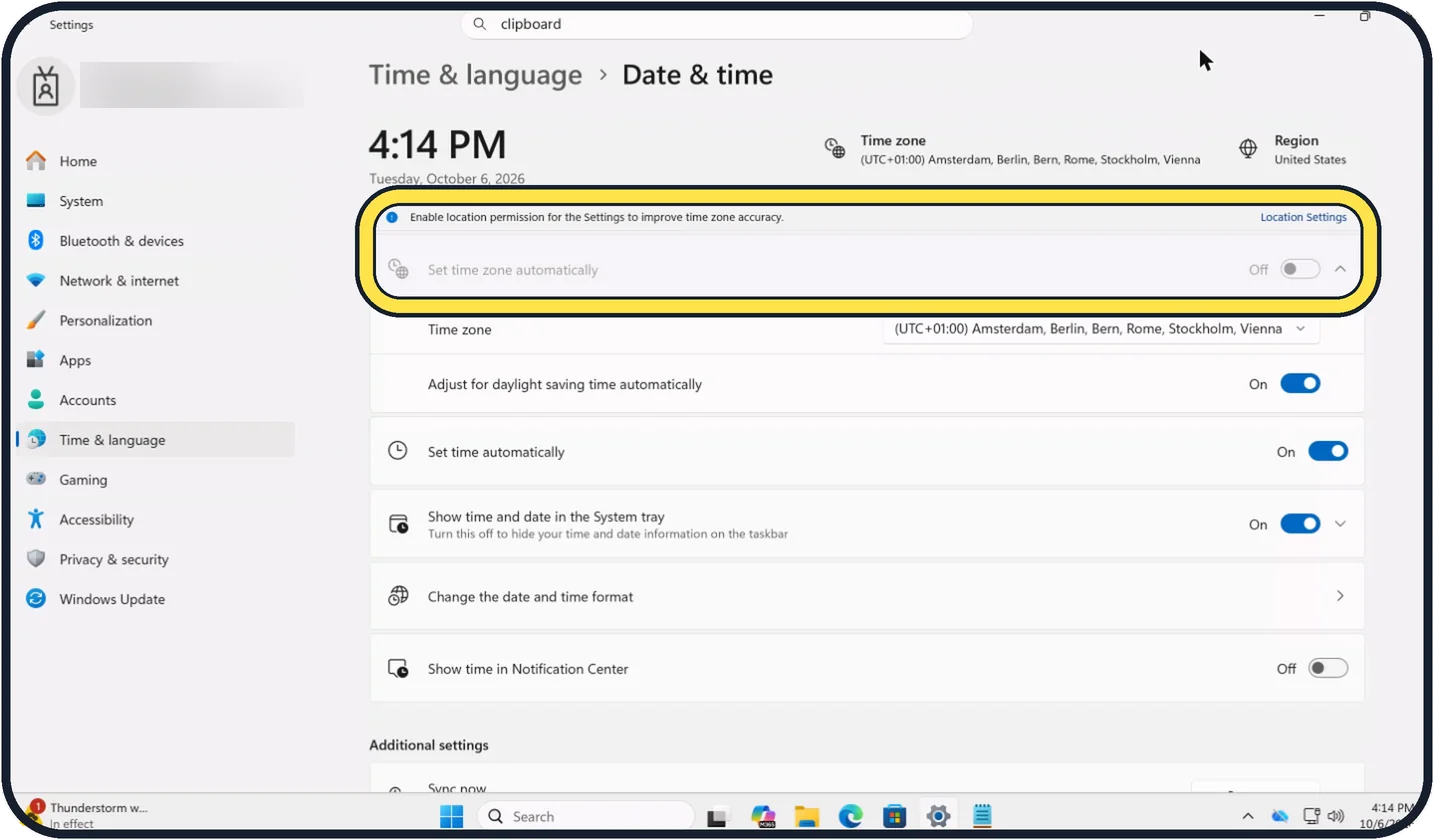Click the chevron for date and time format

1341,596
